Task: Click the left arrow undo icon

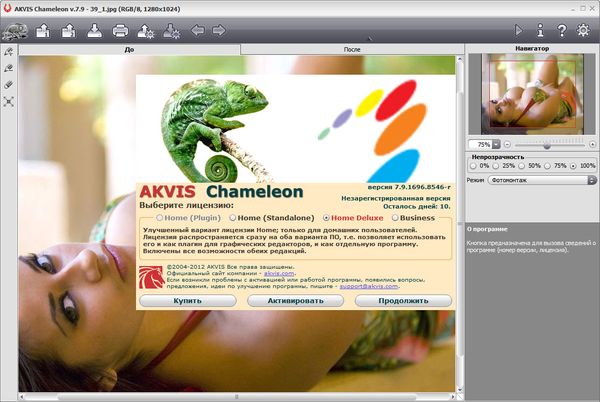Action: [x=198, y=30]
